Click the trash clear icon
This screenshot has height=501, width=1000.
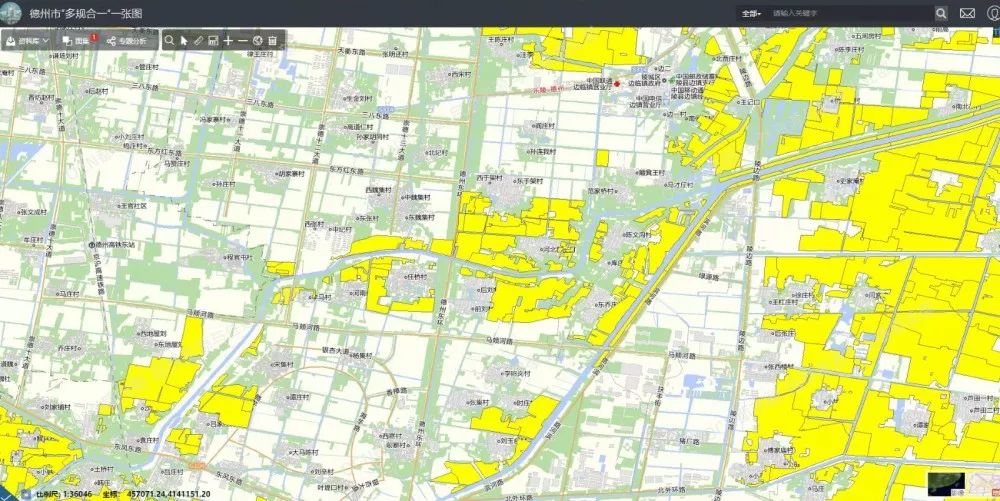coord(272,41)
